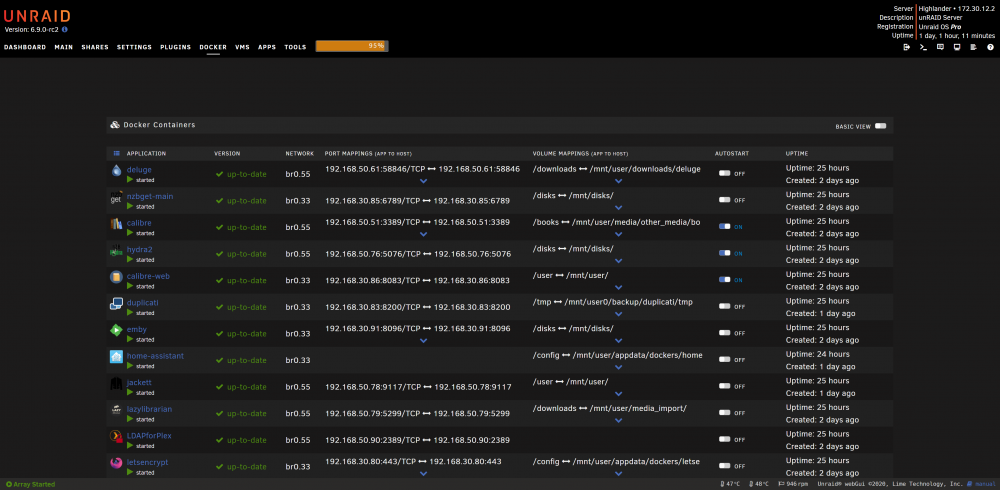Click the 946 rpm fan status
1000x490 pixels.
click(794, 484)
